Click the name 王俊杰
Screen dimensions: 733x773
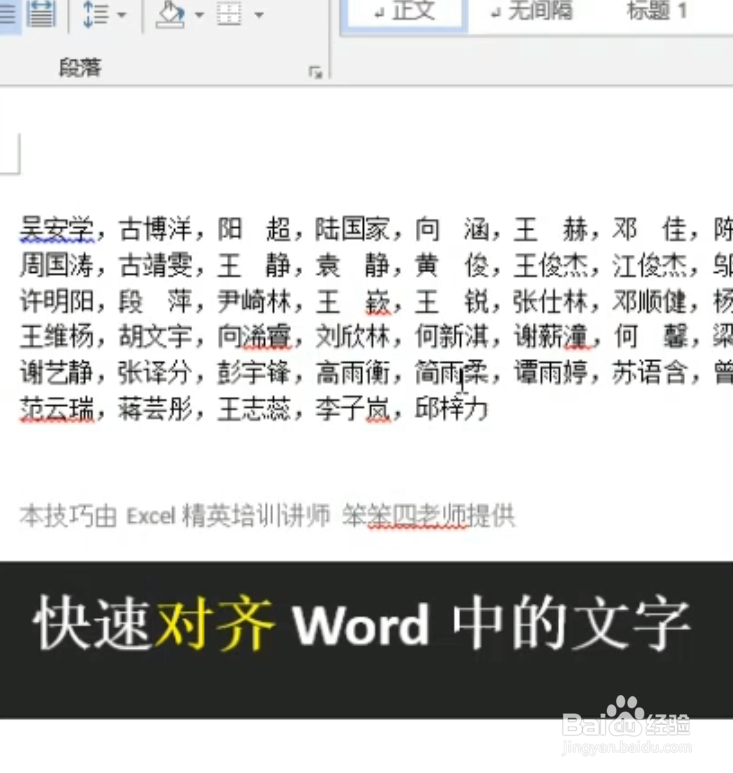(x=551, y=265)
